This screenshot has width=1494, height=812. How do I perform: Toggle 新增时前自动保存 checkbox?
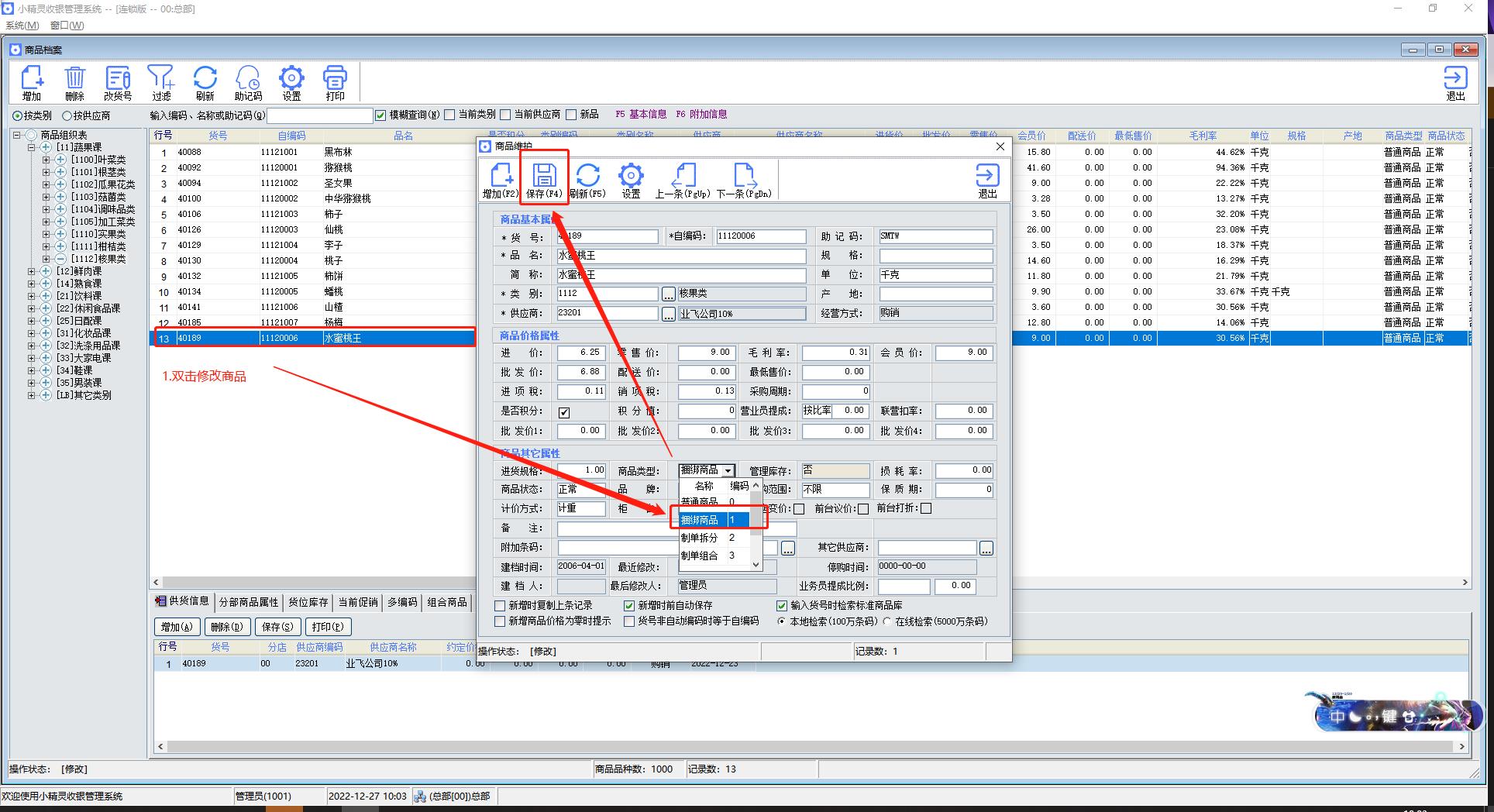pos(629,606)
